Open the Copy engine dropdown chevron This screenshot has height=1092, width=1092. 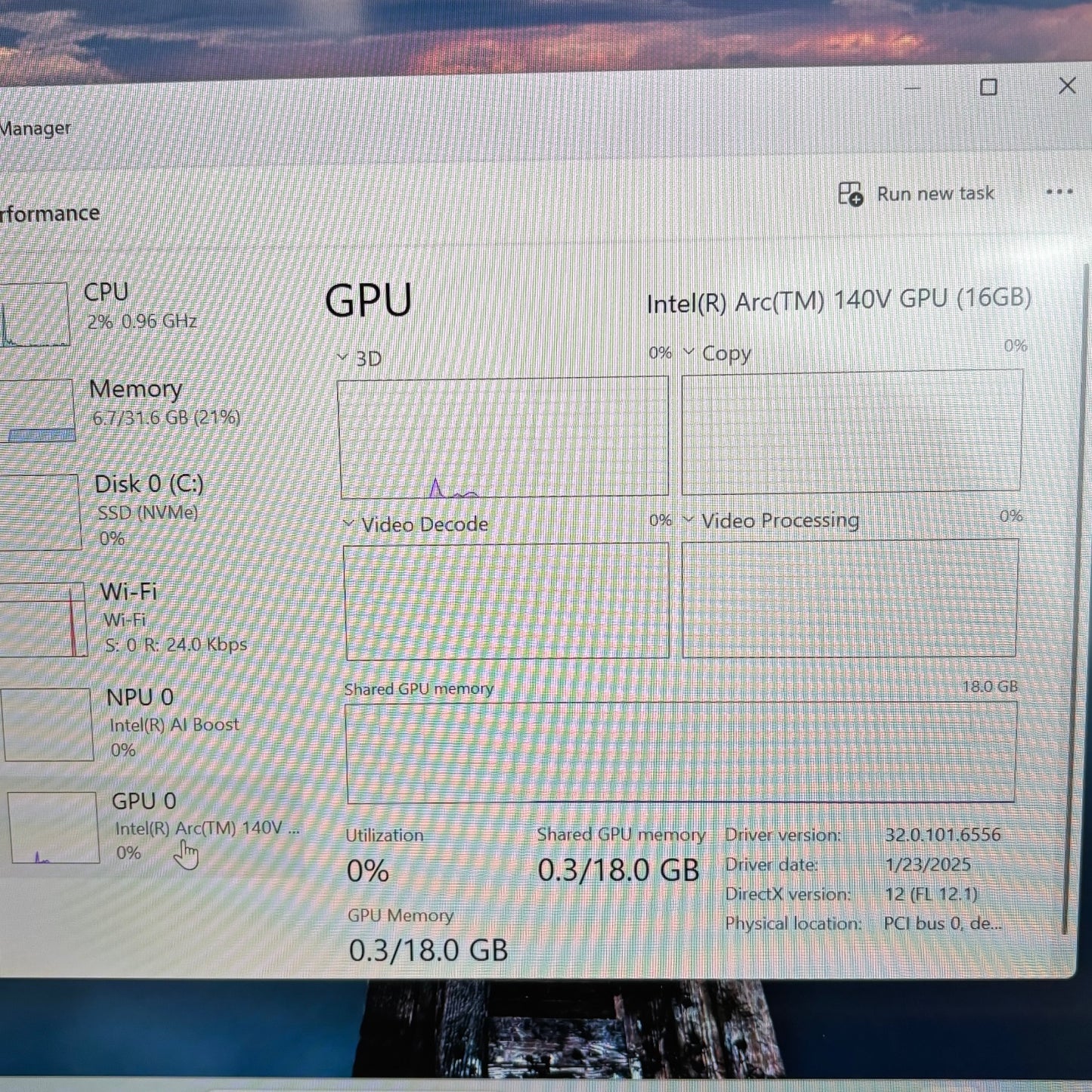(688, 352)
